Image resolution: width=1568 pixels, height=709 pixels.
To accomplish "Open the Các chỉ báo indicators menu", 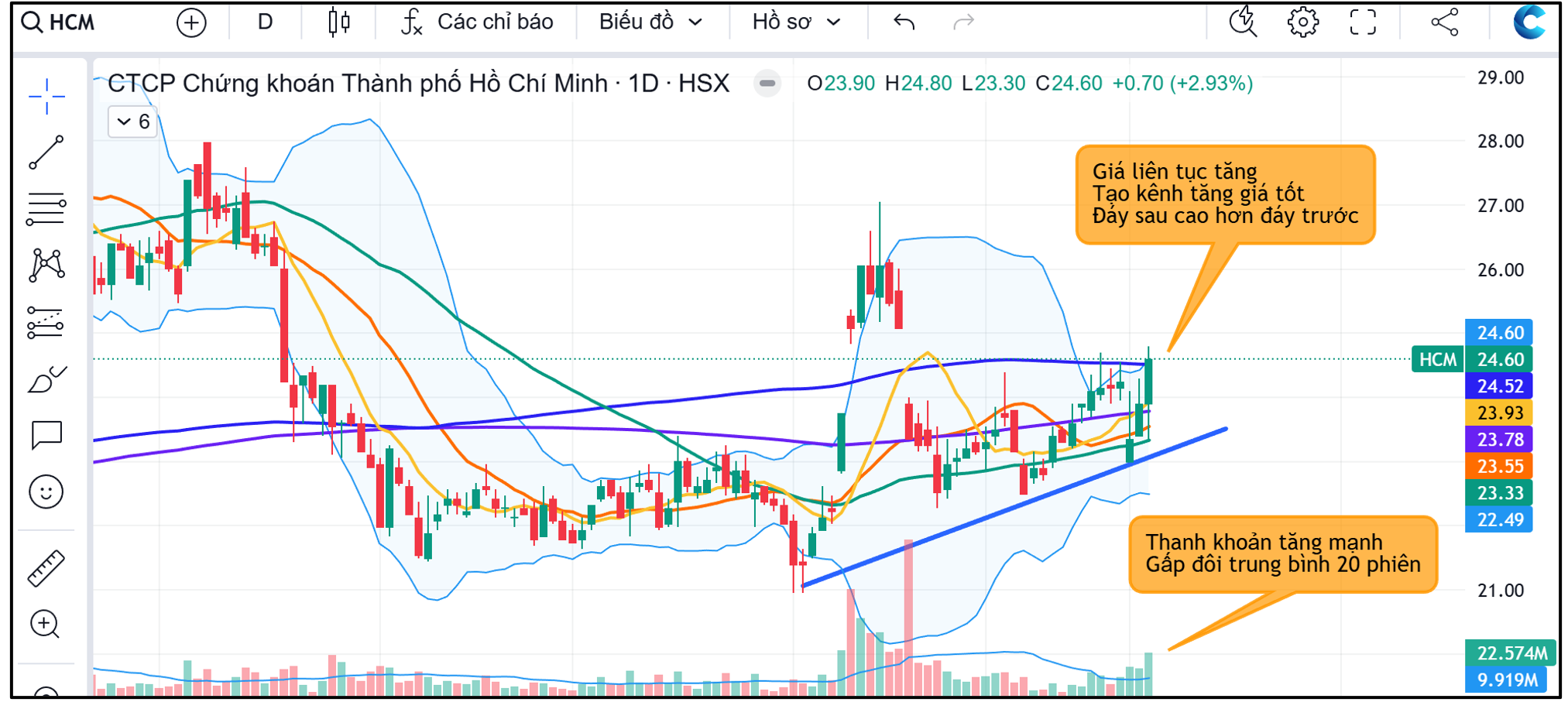I will pyautogui.click(x=477, y=22).
